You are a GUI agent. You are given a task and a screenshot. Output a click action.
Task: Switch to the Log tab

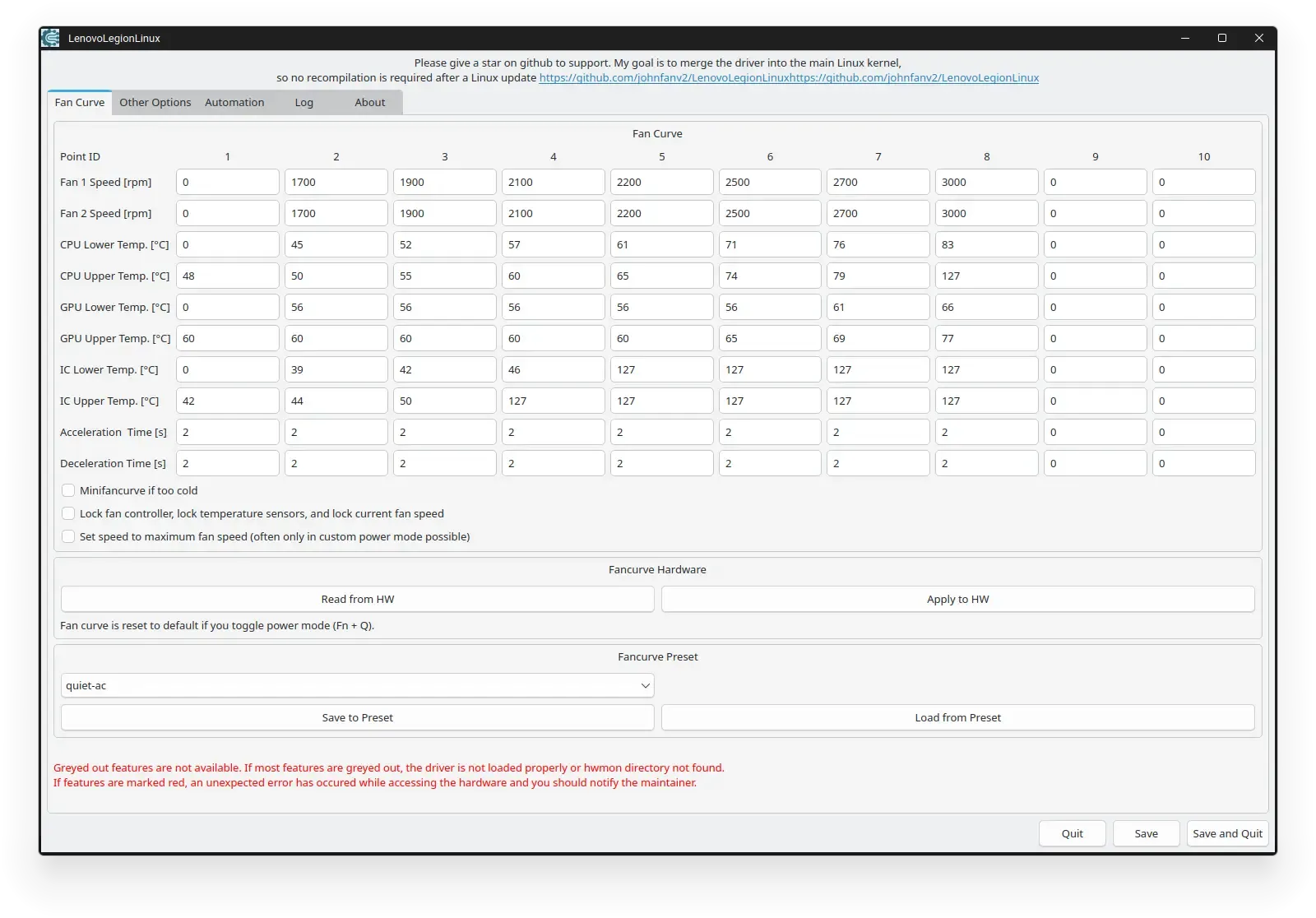304,102
